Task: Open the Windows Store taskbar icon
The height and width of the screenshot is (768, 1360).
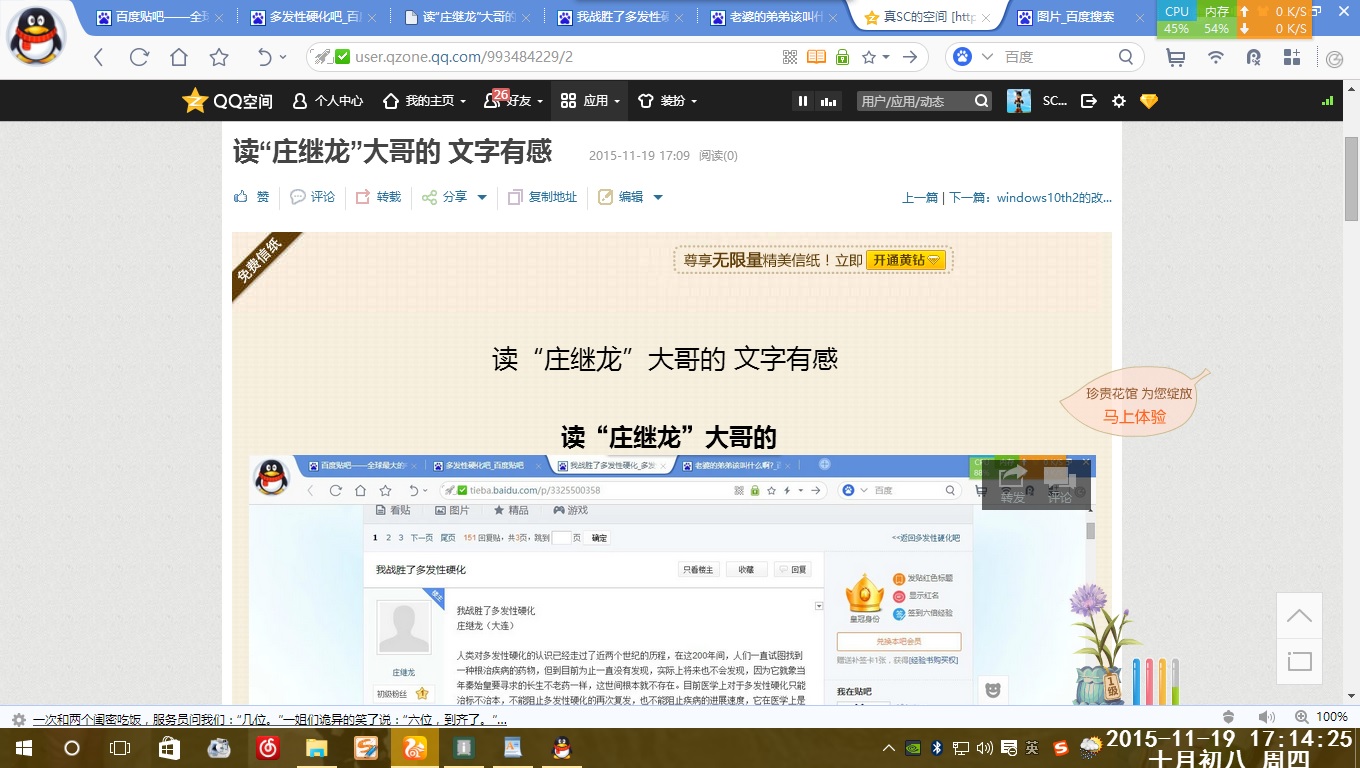Action: click(169, 748)
